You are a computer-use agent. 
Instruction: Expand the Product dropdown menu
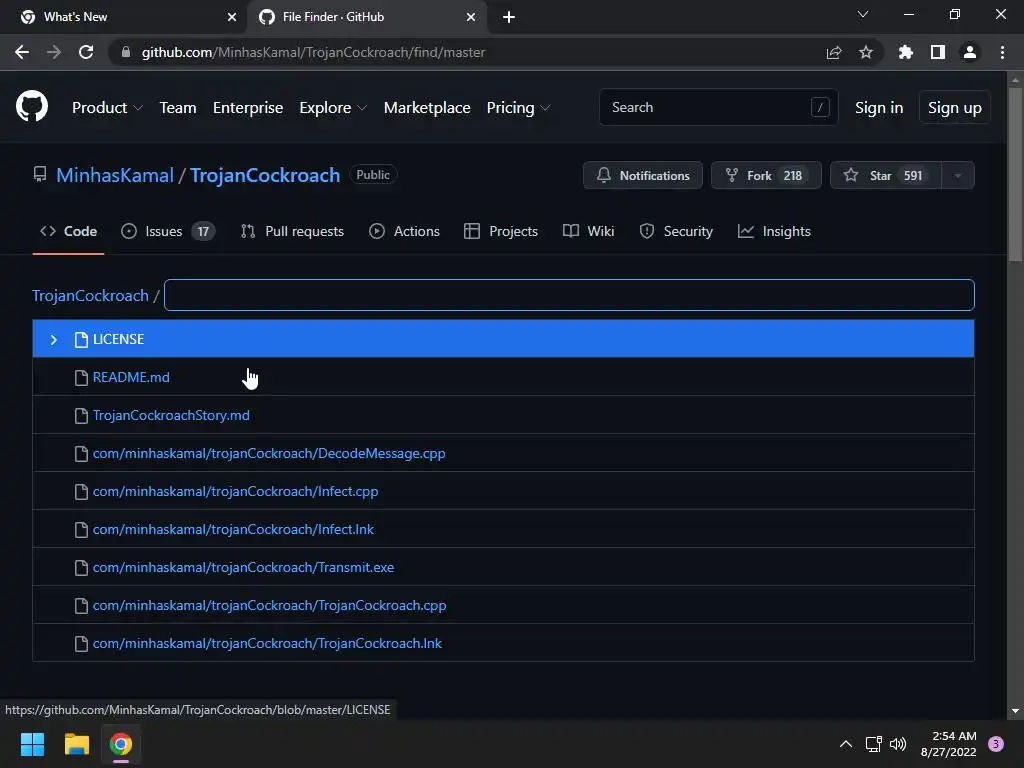pyautogui.click(x=107, y=108)
